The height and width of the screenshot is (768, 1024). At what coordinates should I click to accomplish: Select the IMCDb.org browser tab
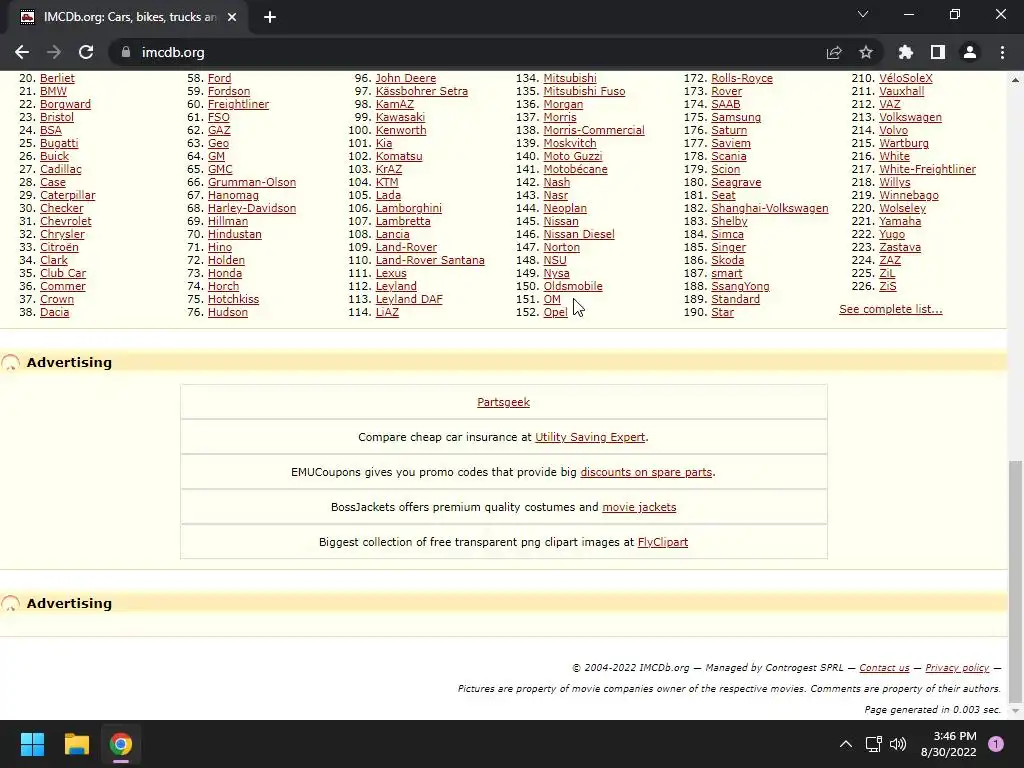pos(129,17)
